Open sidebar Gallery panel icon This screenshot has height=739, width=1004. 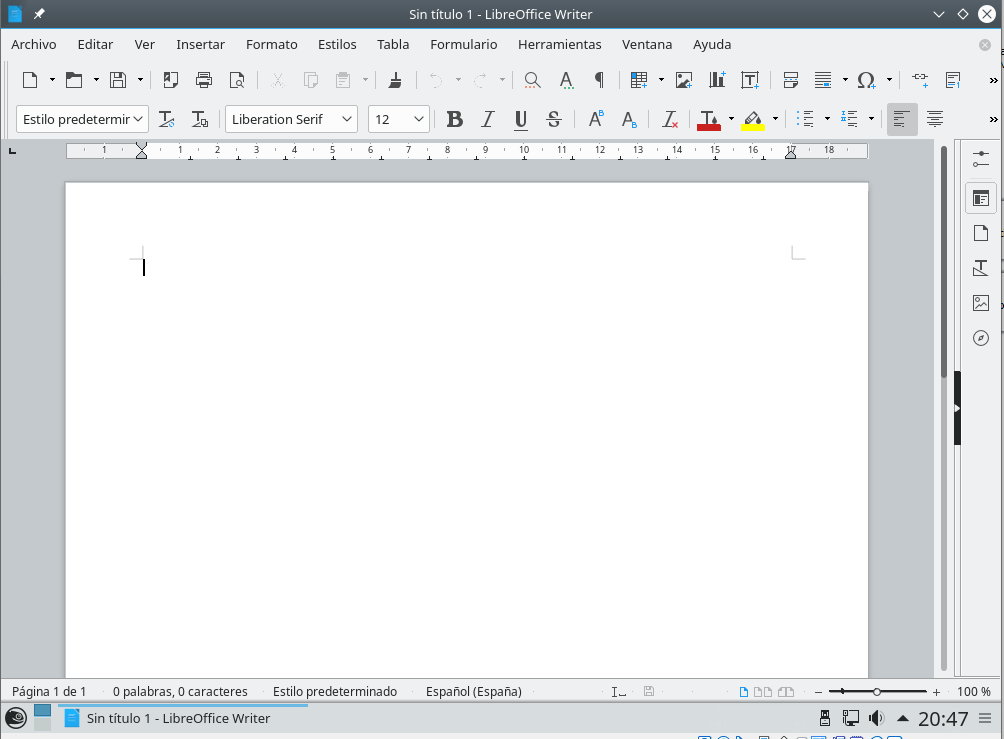981,303
